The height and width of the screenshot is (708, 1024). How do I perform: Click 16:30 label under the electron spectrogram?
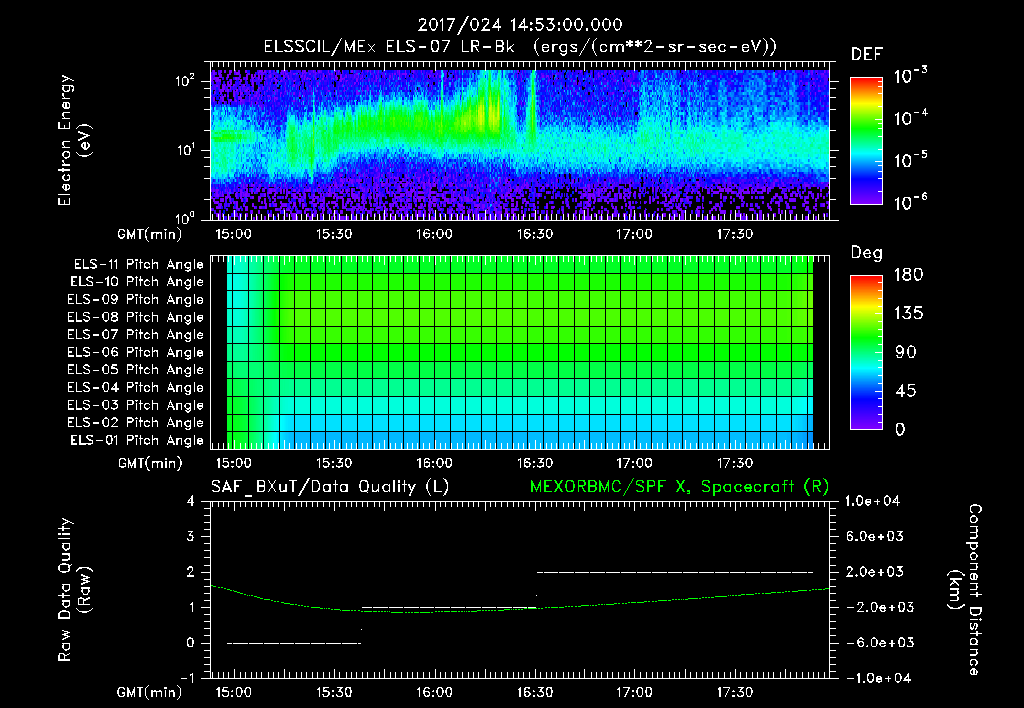click(535, 234)
